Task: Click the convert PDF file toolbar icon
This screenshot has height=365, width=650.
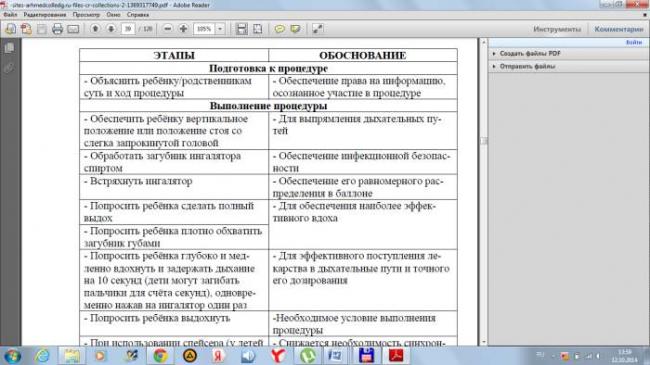Action: point(26,29)
